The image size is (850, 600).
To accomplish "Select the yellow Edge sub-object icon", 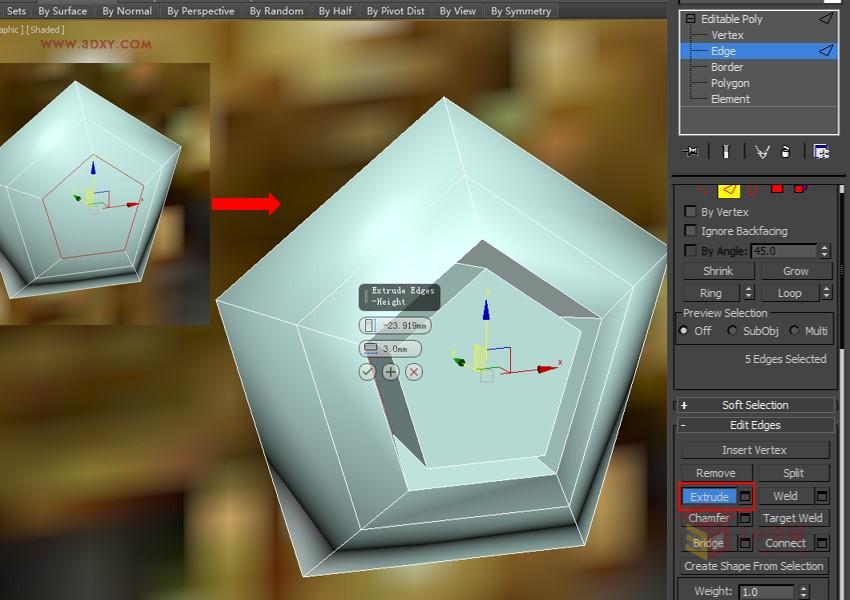I will pos(728,189).
